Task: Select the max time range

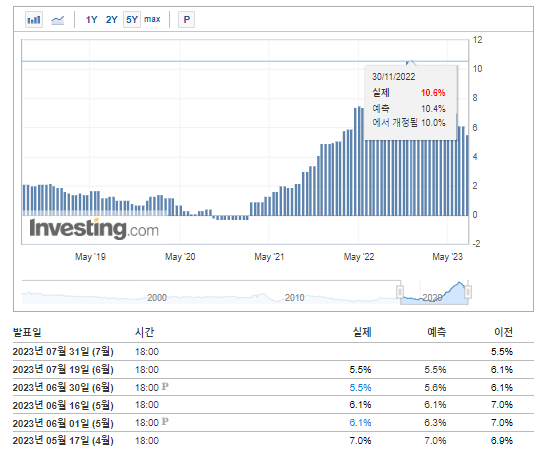Action: click(152, 19)
